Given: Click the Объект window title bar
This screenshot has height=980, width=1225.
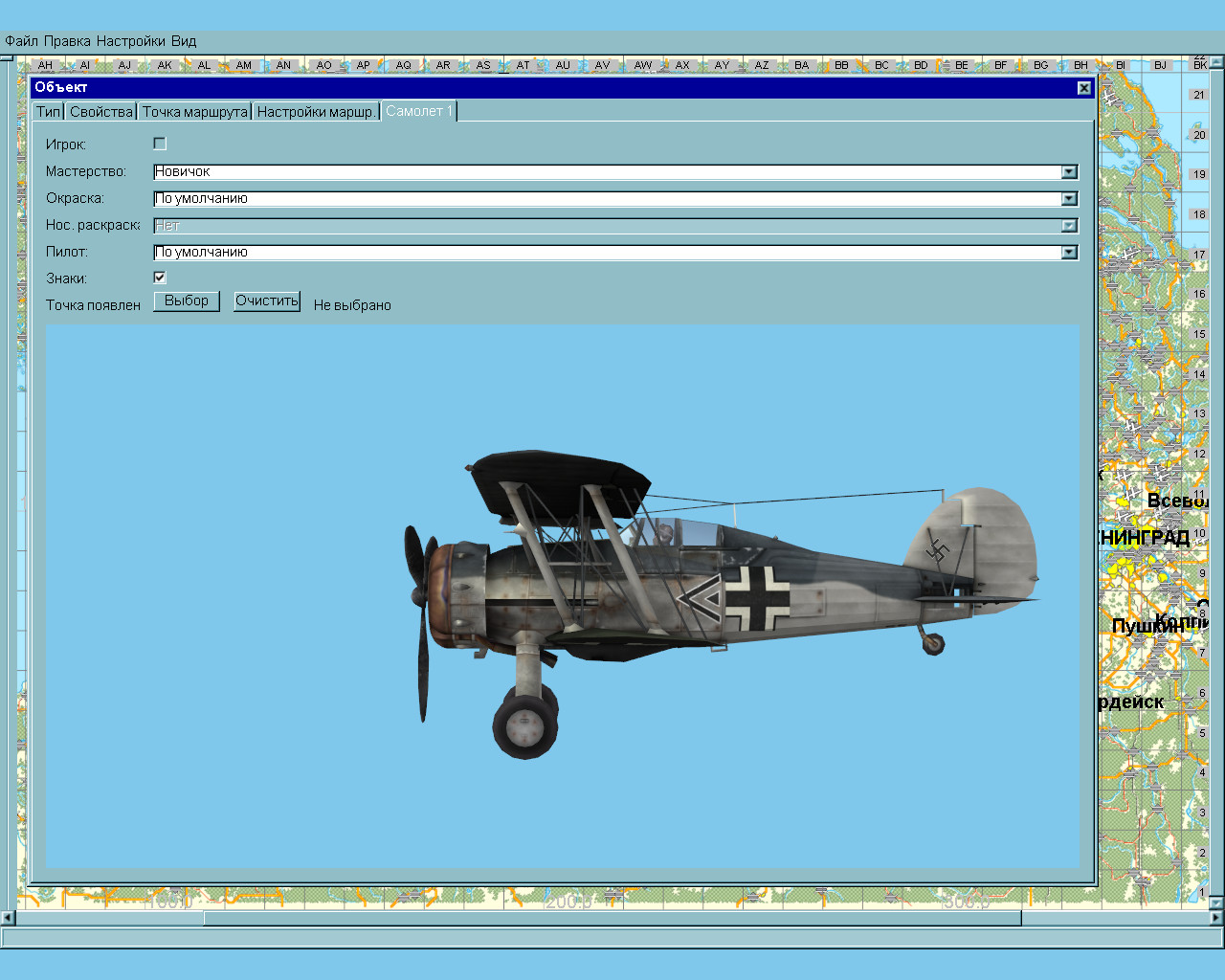Looking at the screenshot, I should (562, 87).
